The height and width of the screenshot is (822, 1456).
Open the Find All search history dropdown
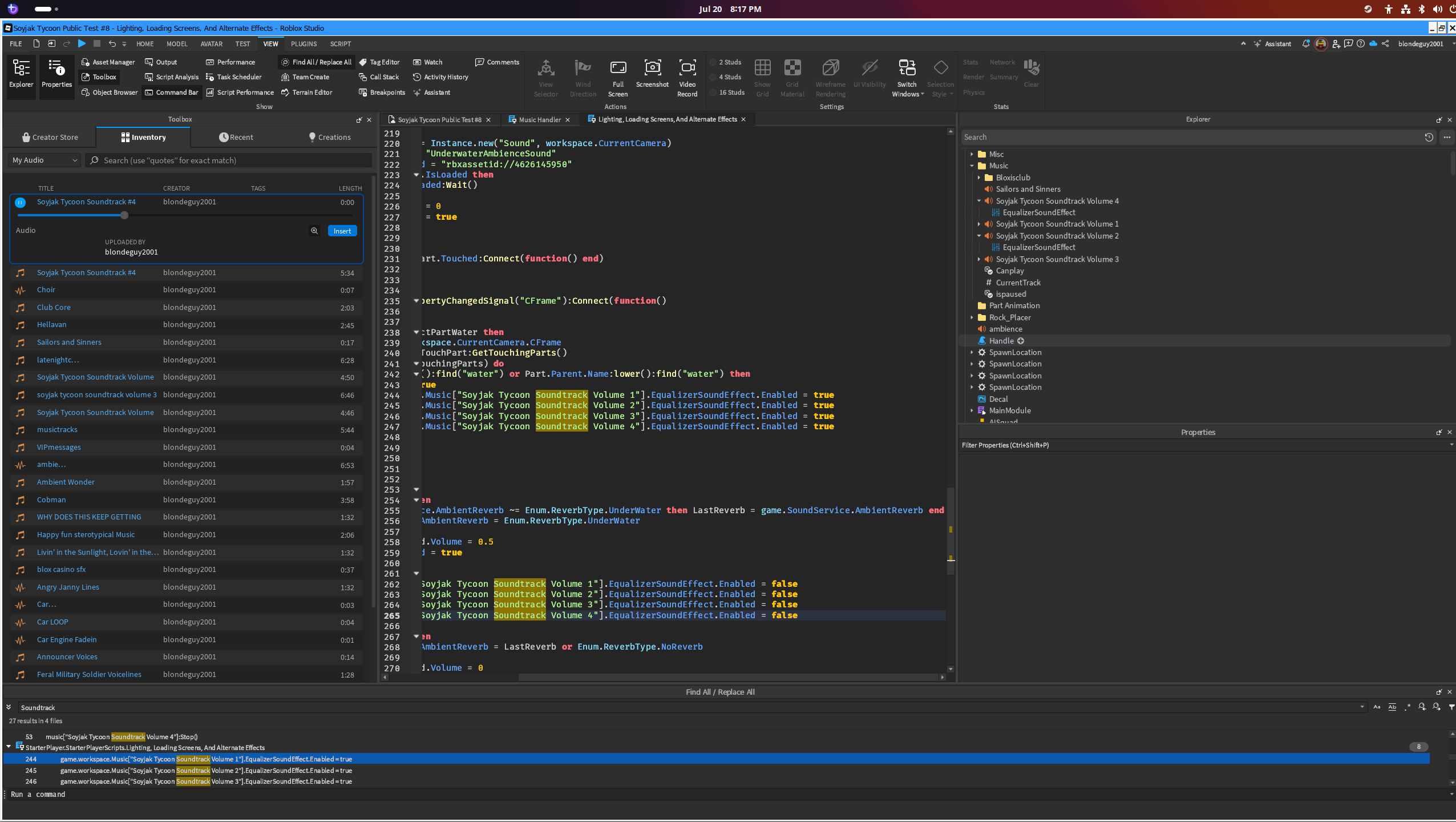pos(1362,707)
